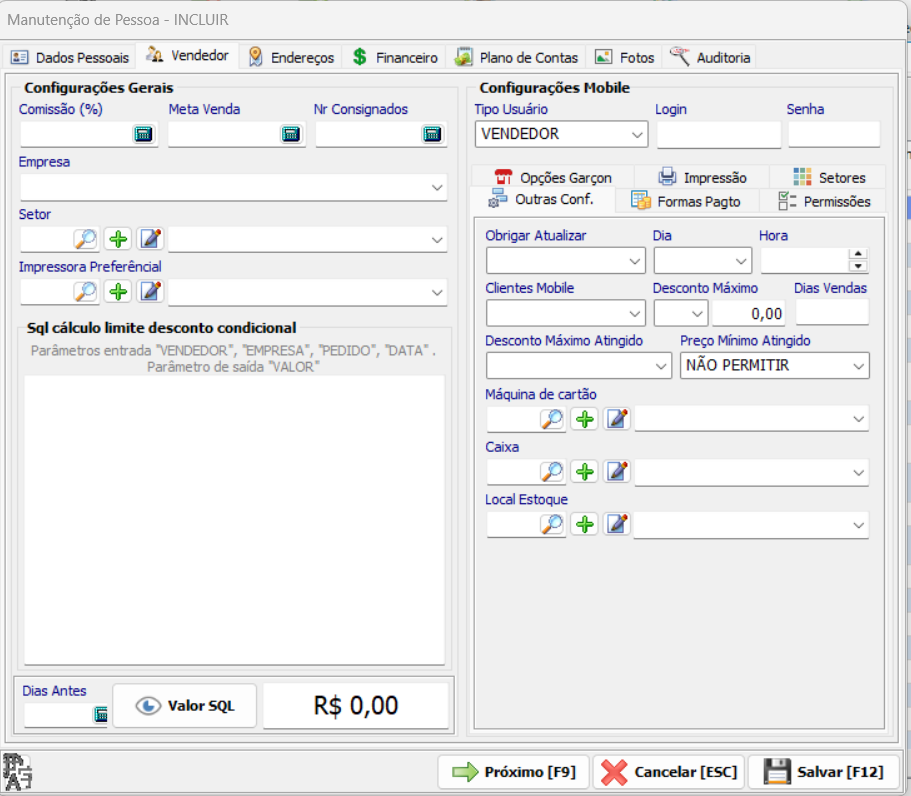Viewport: 911px width, 796px height.
Task: Increase Hora value with up arrow
Action: (x=858, y=254)
